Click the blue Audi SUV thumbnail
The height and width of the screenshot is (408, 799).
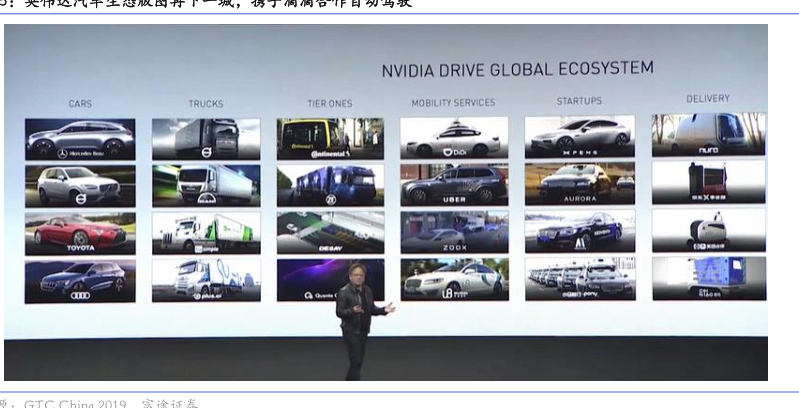(80, 281)
